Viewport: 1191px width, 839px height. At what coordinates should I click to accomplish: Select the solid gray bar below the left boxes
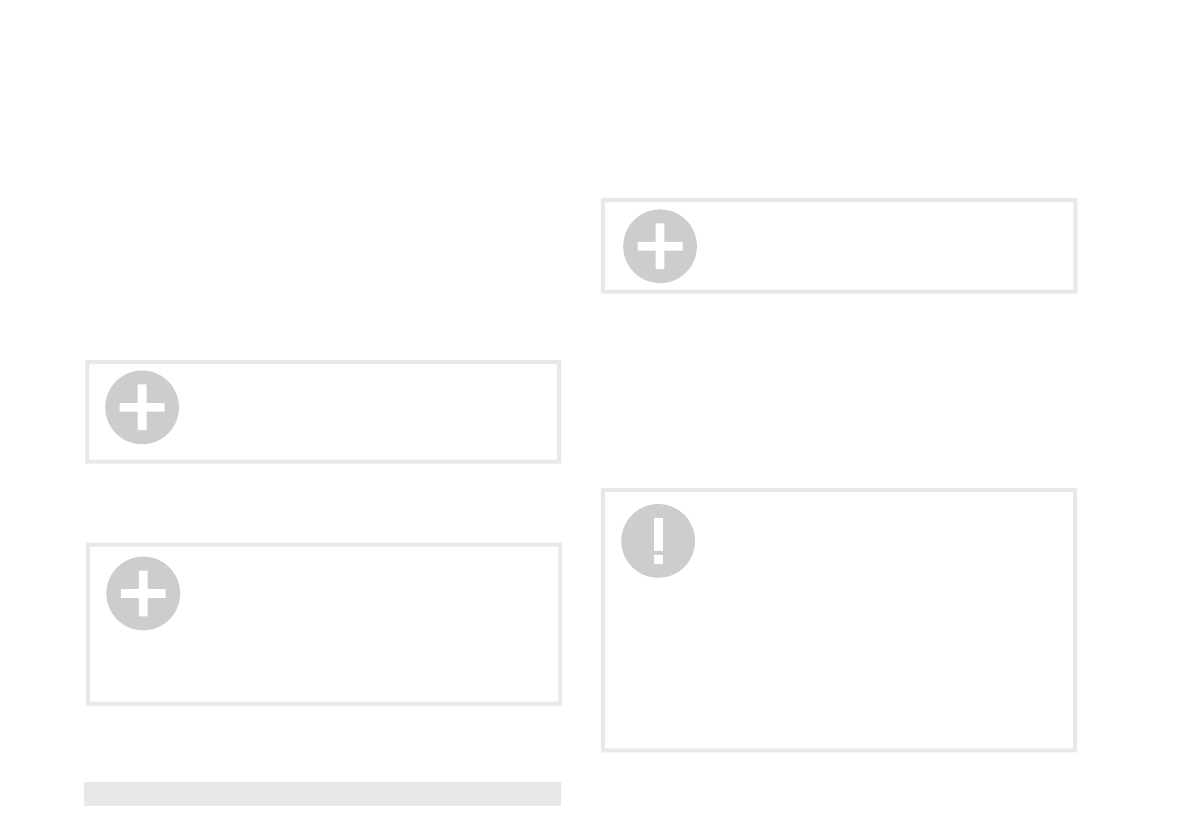(x=322, y=793)
